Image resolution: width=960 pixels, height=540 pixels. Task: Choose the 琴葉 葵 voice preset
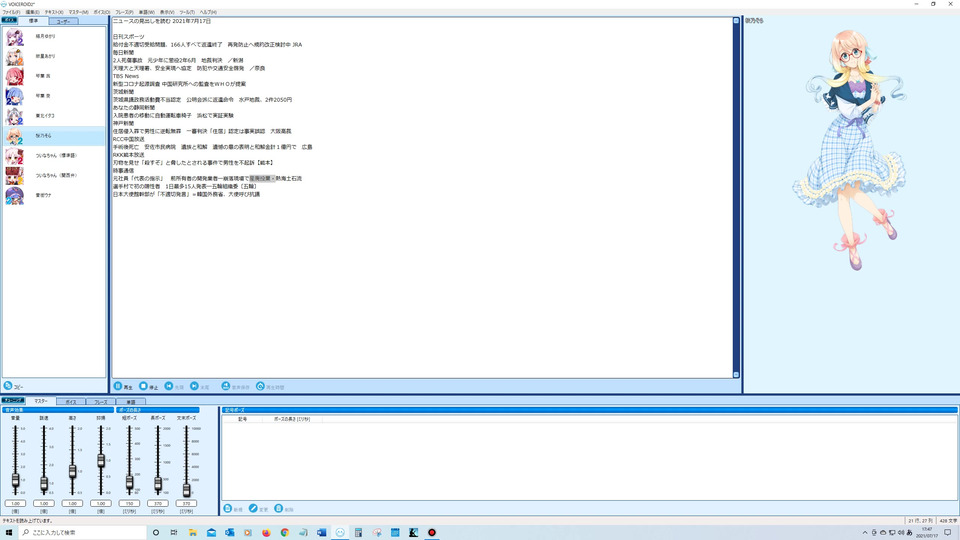tap(15, 96)
